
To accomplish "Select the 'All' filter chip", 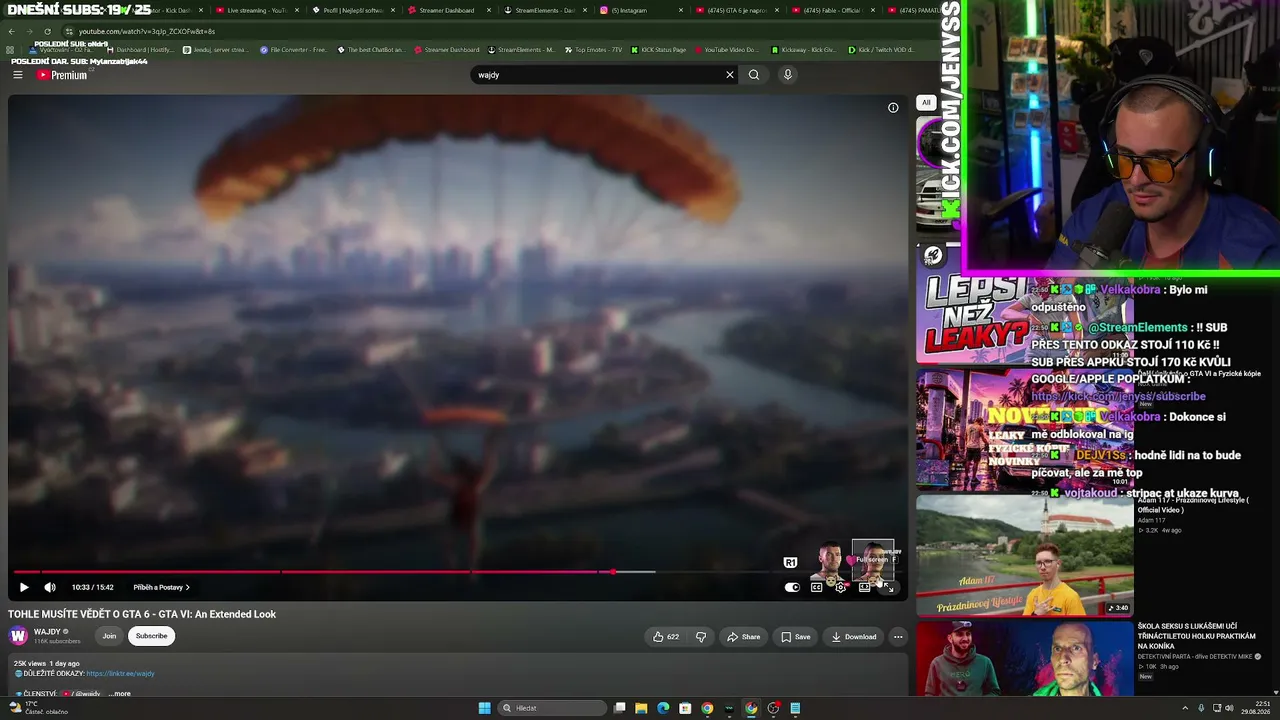I will [x=926, y=102].
